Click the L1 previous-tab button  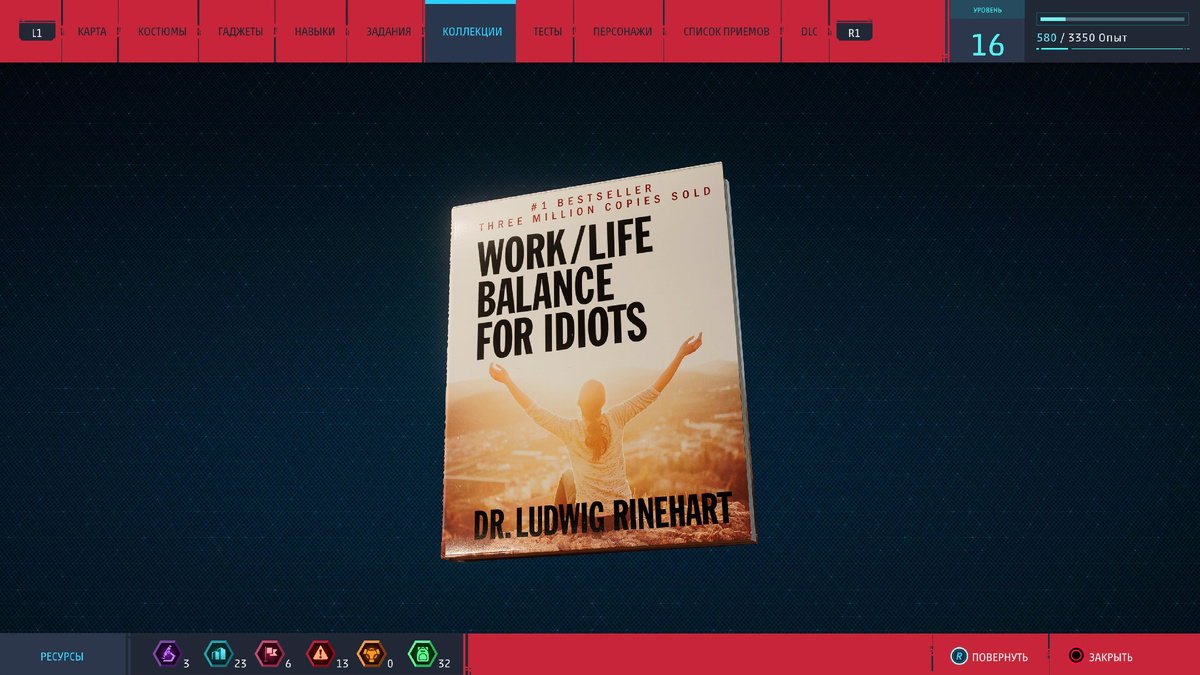tap(37, 32)
